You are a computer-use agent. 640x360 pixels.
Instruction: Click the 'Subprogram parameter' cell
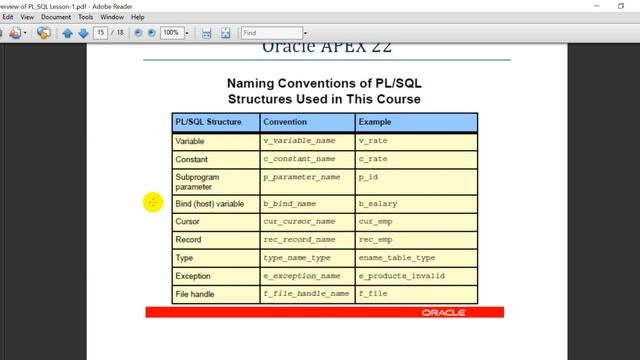pos(216,182)
